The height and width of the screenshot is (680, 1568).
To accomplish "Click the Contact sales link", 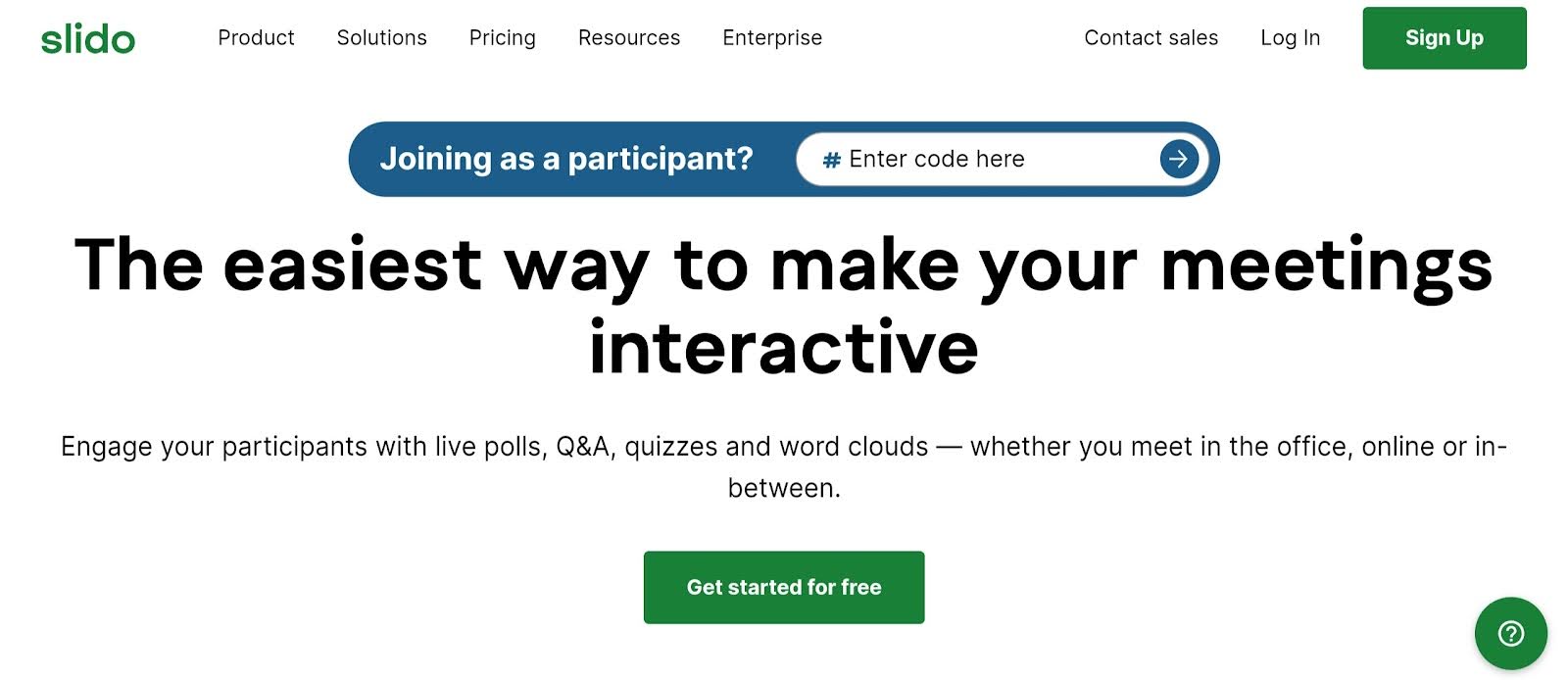I will click(x=1151, y=38).
